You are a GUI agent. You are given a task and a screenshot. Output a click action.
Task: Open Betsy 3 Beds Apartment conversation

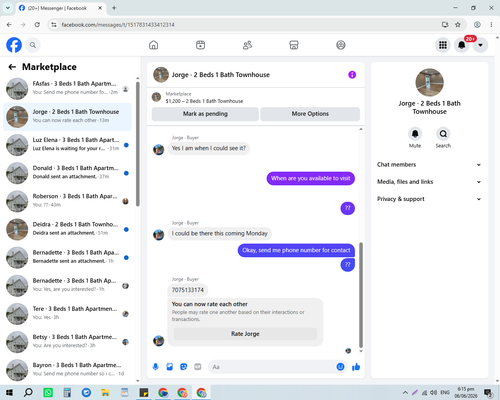pos(68,342)
